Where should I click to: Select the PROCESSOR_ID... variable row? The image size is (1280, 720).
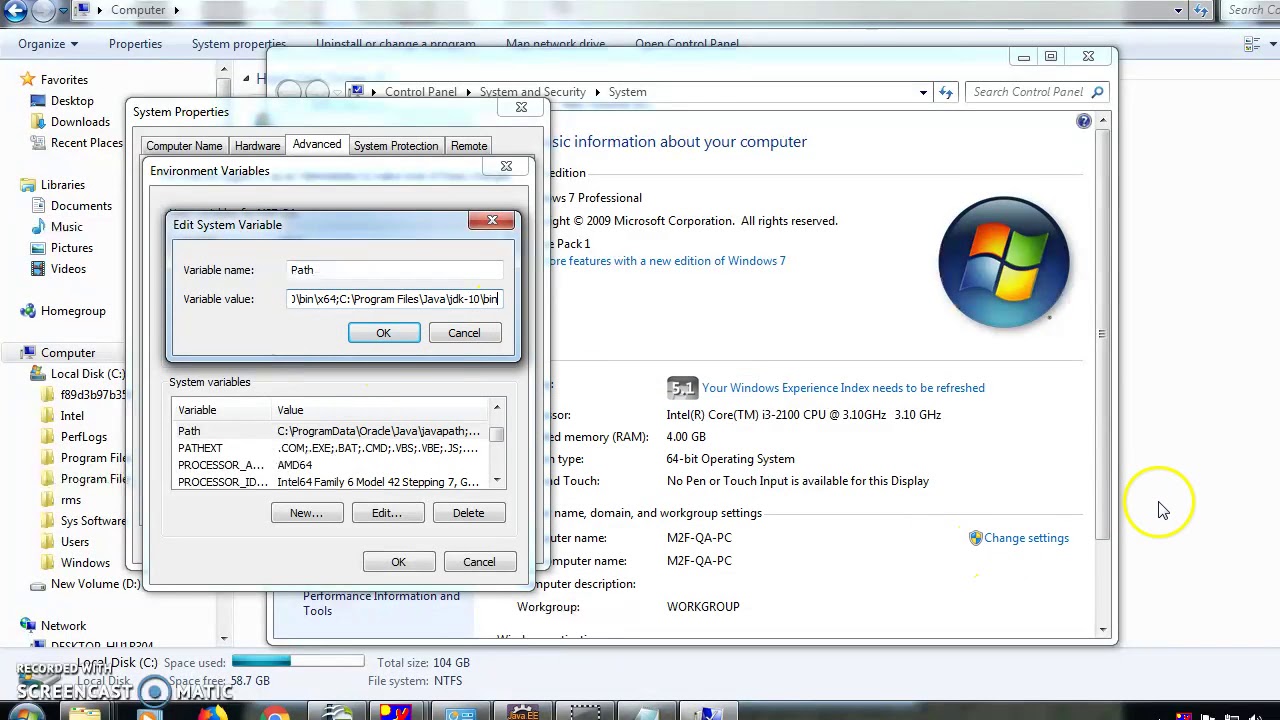tap(330, 482)
